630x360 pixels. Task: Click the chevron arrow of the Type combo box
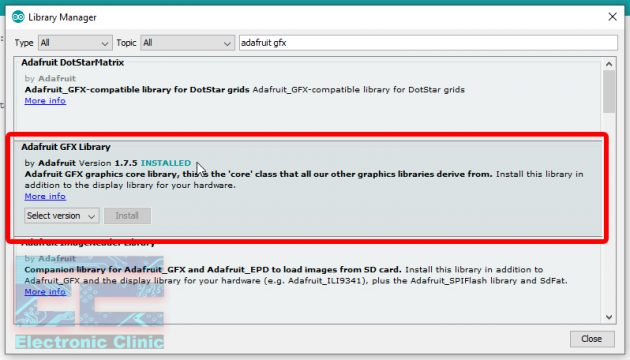tap(104, 43)
